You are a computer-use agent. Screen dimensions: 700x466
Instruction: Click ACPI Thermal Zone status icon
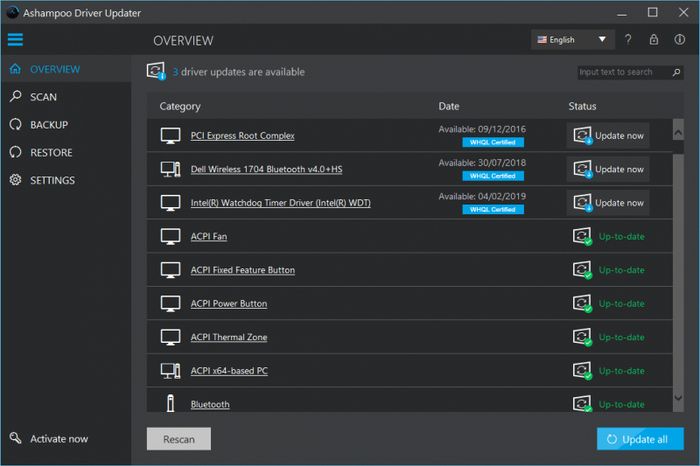(583, 337)
